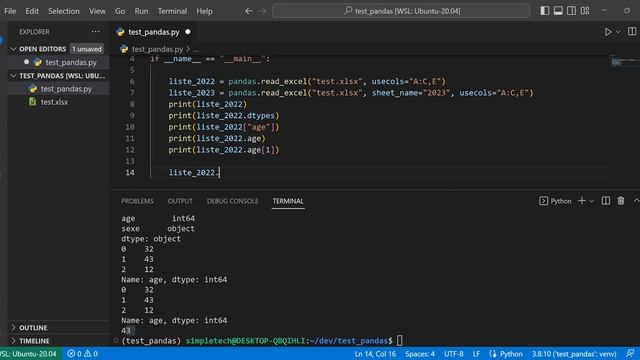Screen dimensions: 640x360
Task: Open the View menu
Action: [x=97, y=11]
